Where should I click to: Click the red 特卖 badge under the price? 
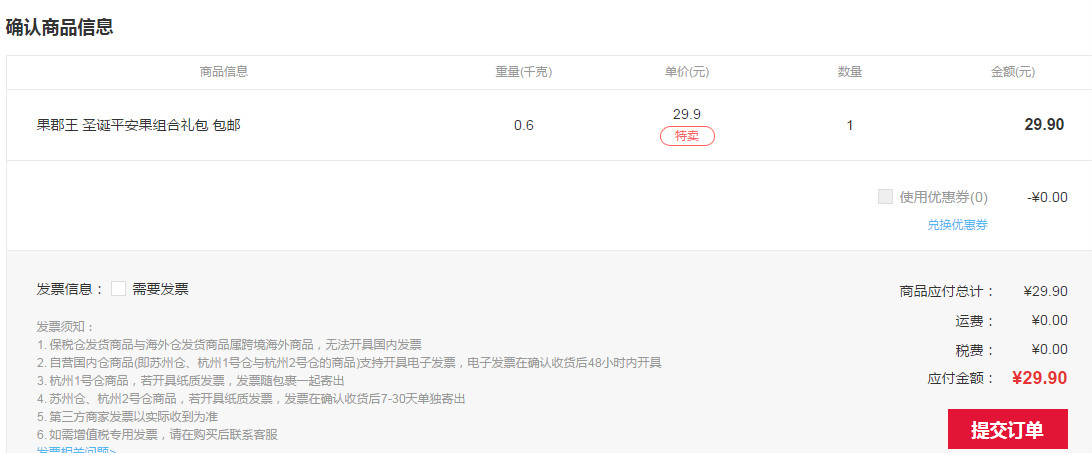coord(687,136)
